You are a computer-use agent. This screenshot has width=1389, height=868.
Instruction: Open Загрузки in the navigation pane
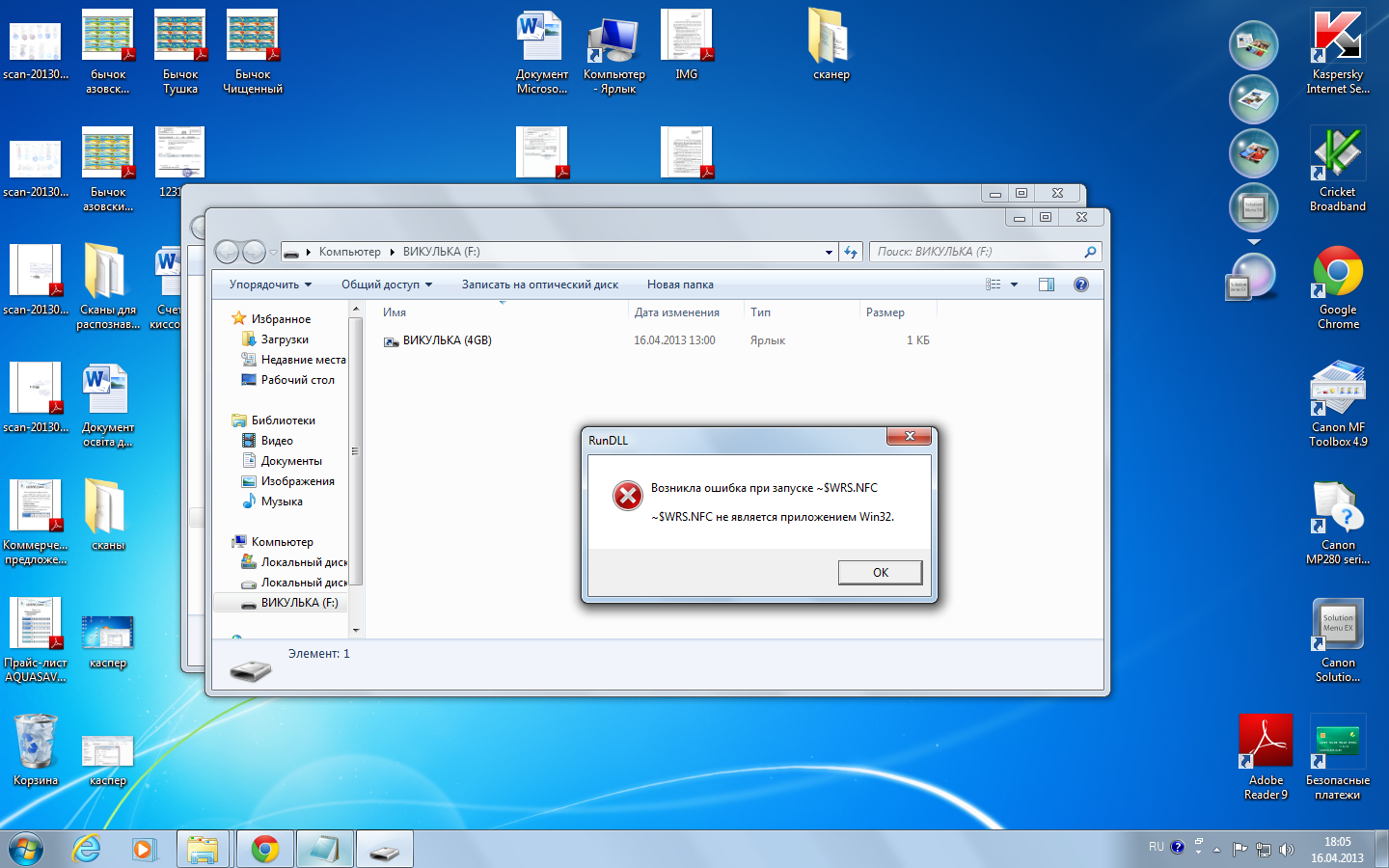[x=285, y=339]
